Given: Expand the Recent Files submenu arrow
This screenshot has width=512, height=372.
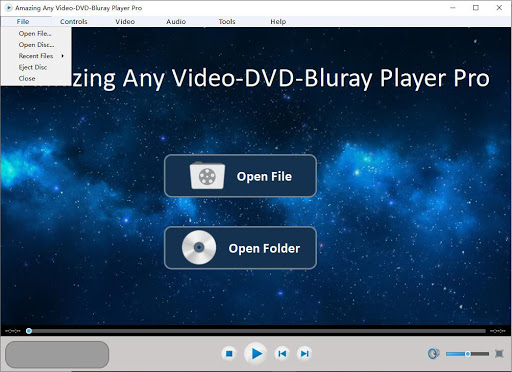Looking at the screenshot, I should click(62, 56).
